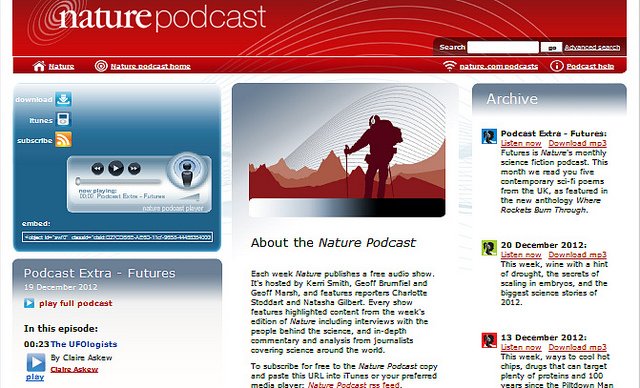640x388 pixels.
Task: Open Advanced search link
Action: [x=592, y=48]
